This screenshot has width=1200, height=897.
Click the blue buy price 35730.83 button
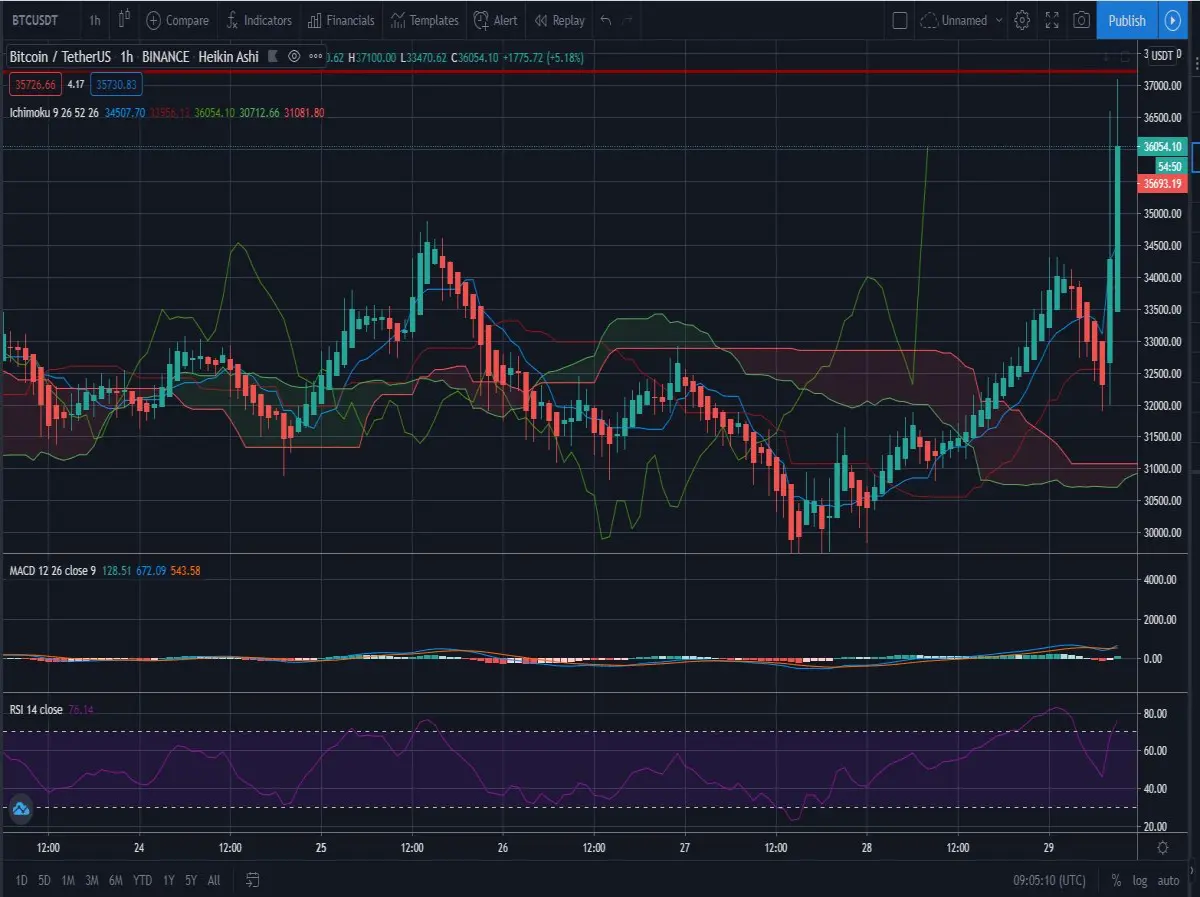pos(117,85)
